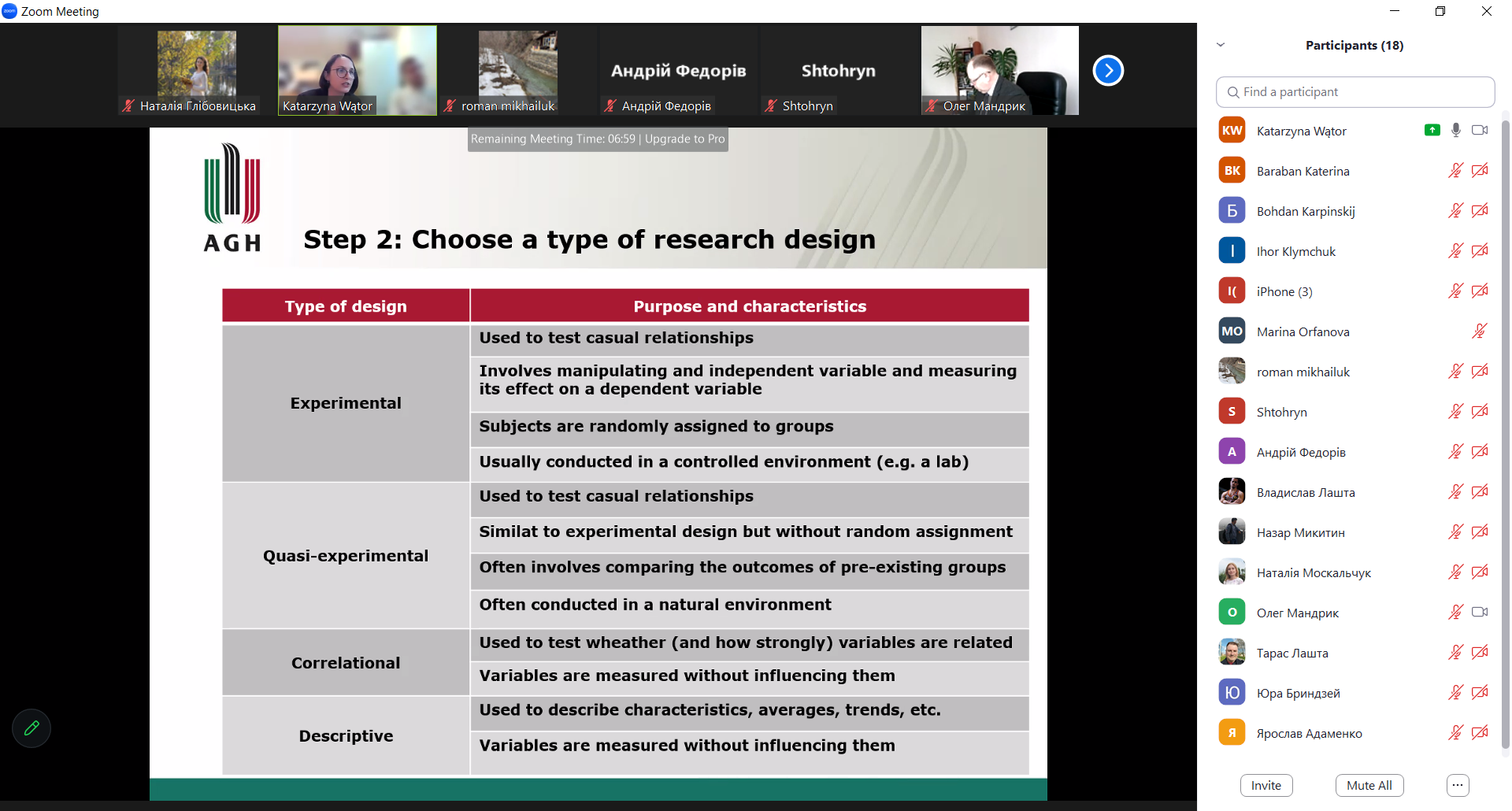Click Katarzyna Wątor's microphone icon
Screen dimensions: 1512x811
click(1455, 131)
